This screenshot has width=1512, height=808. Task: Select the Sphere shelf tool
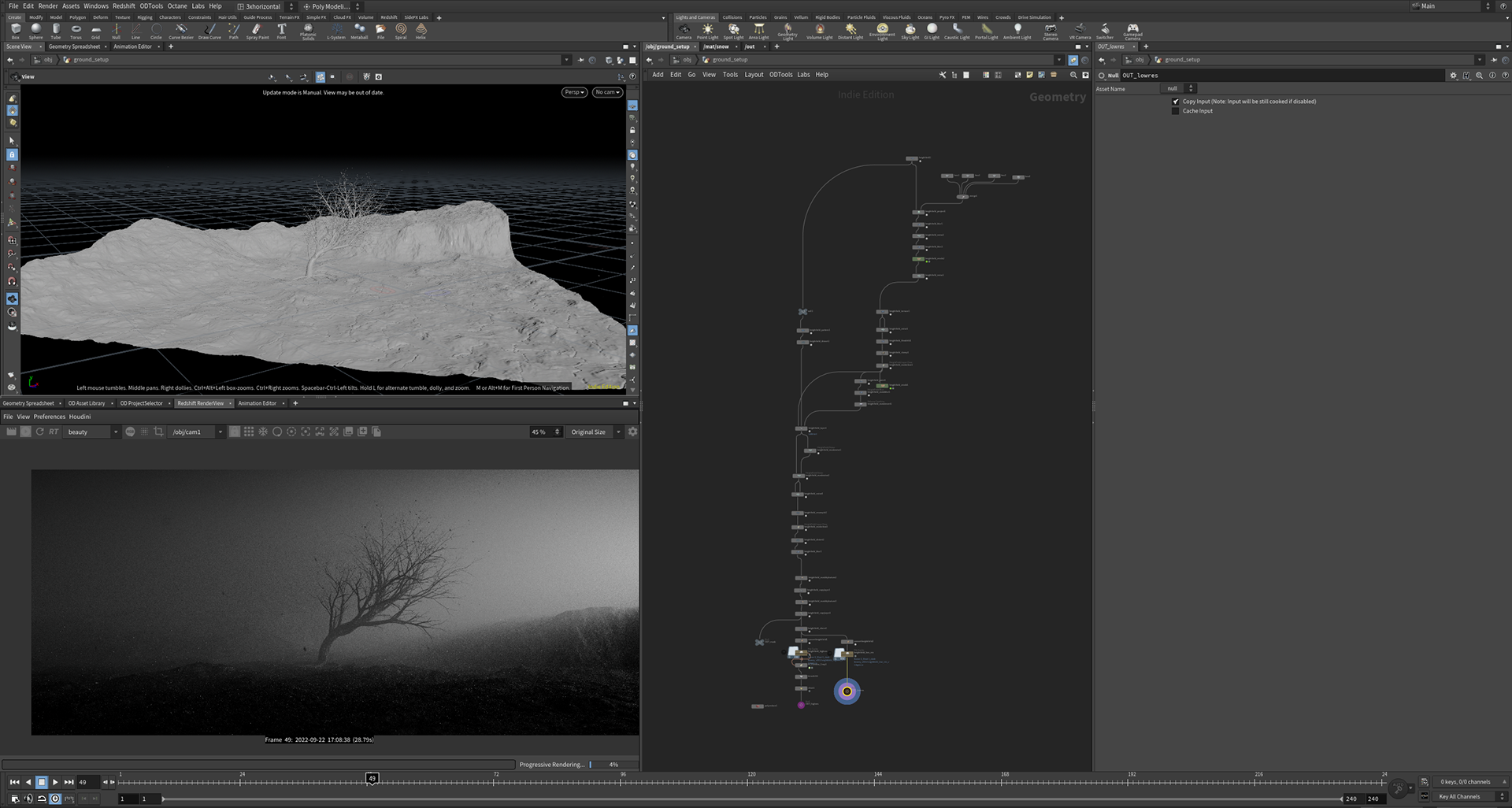[35, 31]
